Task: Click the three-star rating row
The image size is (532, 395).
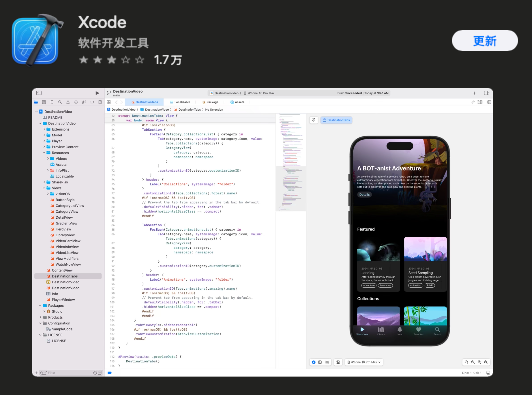Action: 112,60
